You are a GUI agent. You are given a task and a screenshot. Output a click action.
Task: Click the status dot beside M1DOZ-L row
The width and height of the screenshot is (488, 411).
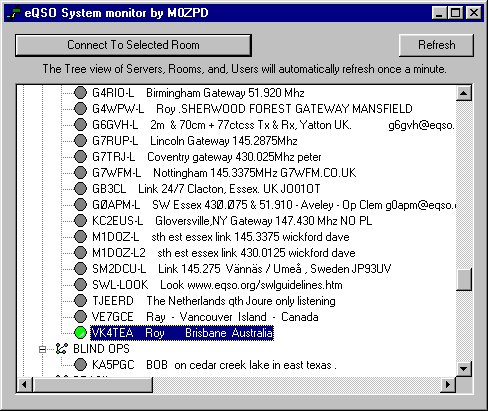(x=80, y=236)
